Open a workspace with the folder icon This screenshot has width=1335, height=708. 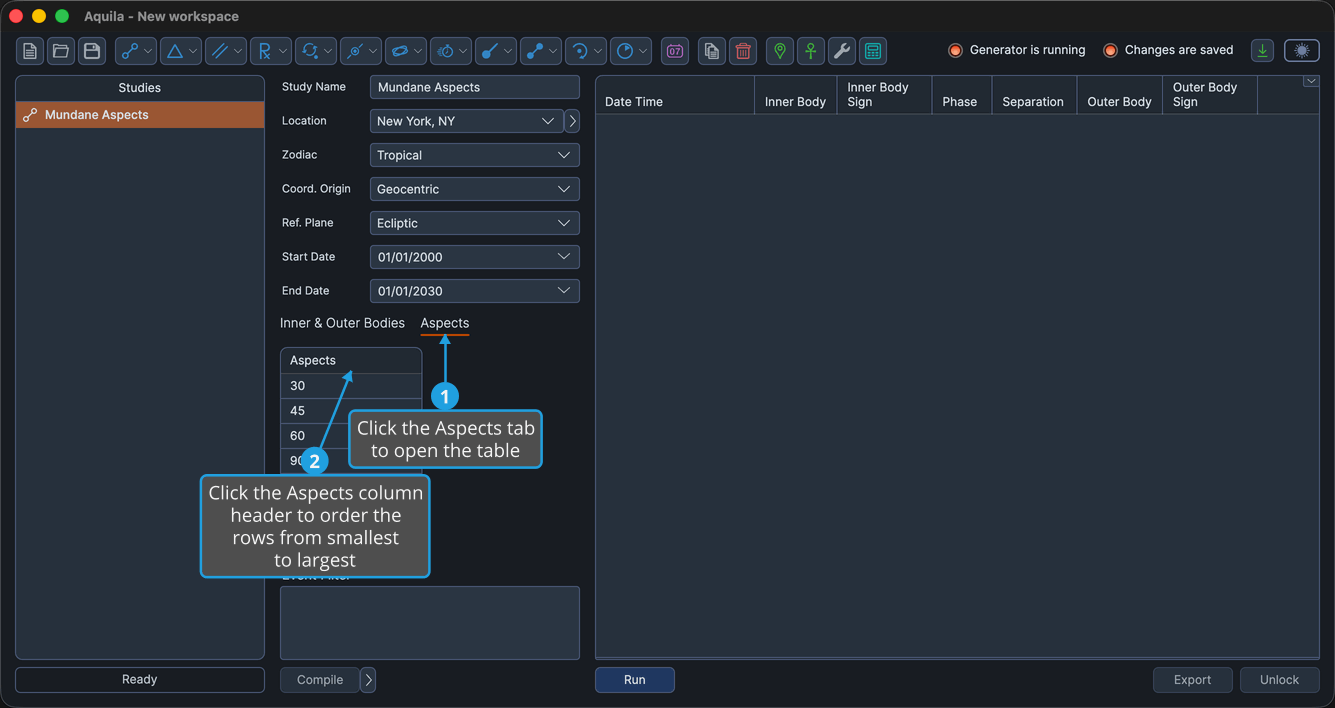(61, 51)
